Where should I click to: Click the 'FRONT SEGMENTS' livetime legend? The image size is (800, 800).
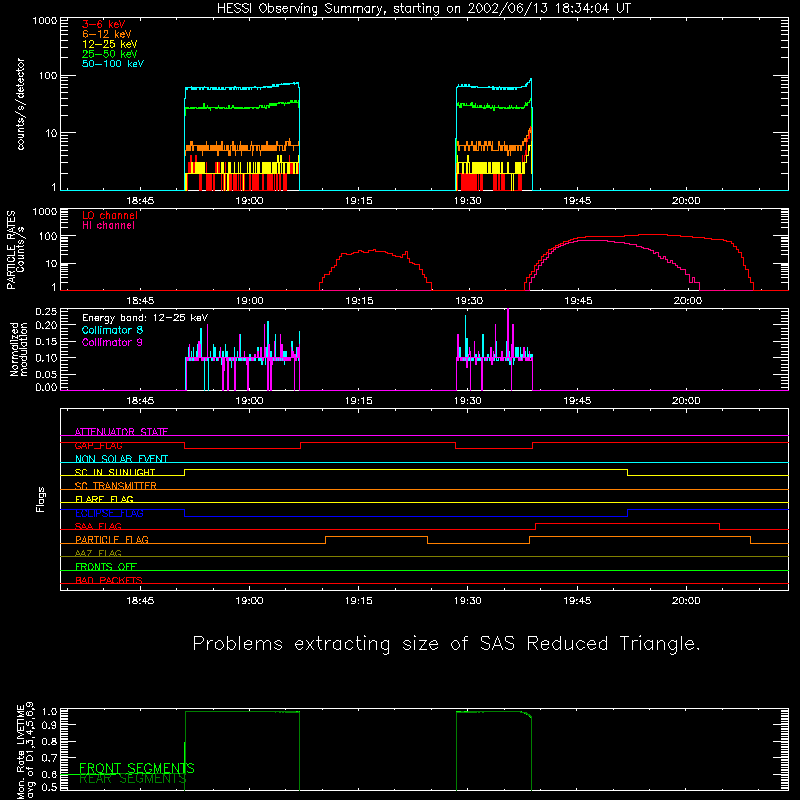(137, 768)
